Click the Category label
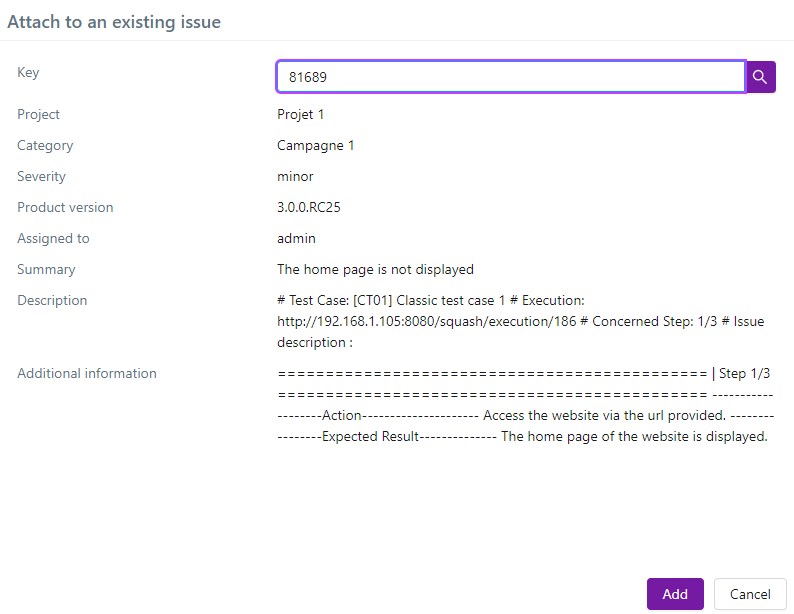 [x=45, y=145]
